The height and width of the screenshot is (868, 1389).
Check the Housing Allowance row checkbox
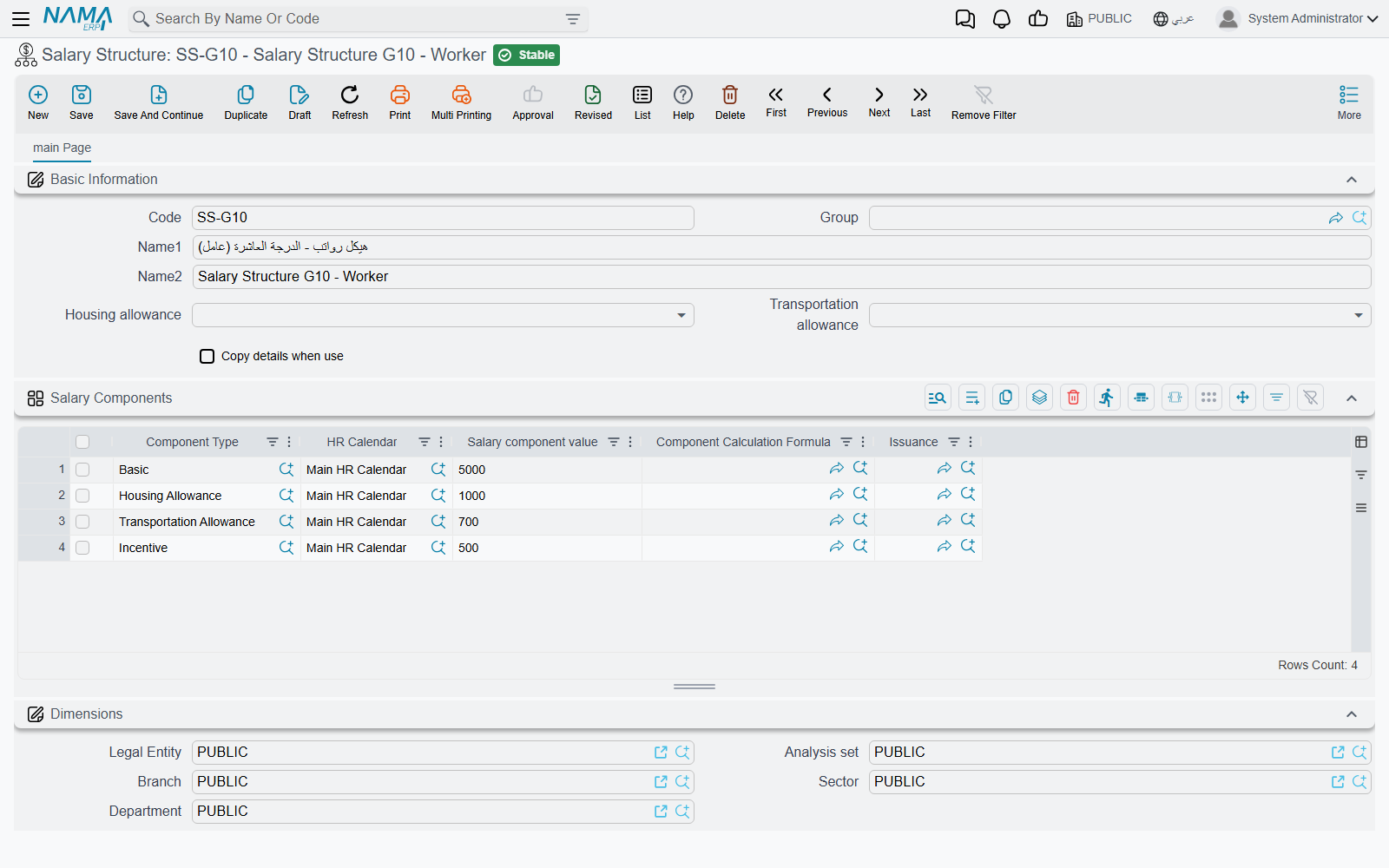(x=82, y=496)
